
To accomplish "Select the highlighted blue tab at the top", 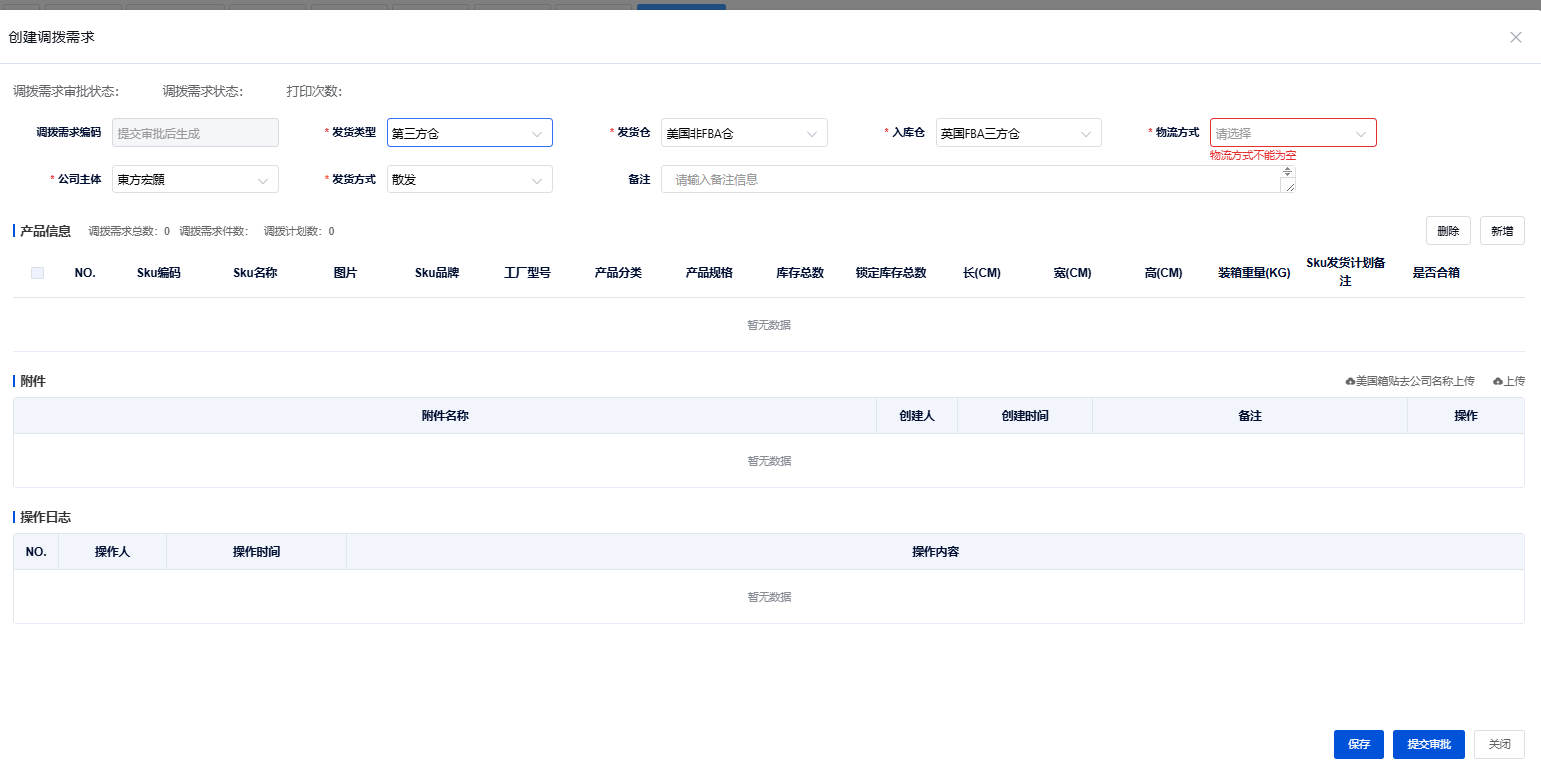I will (681, 4).
